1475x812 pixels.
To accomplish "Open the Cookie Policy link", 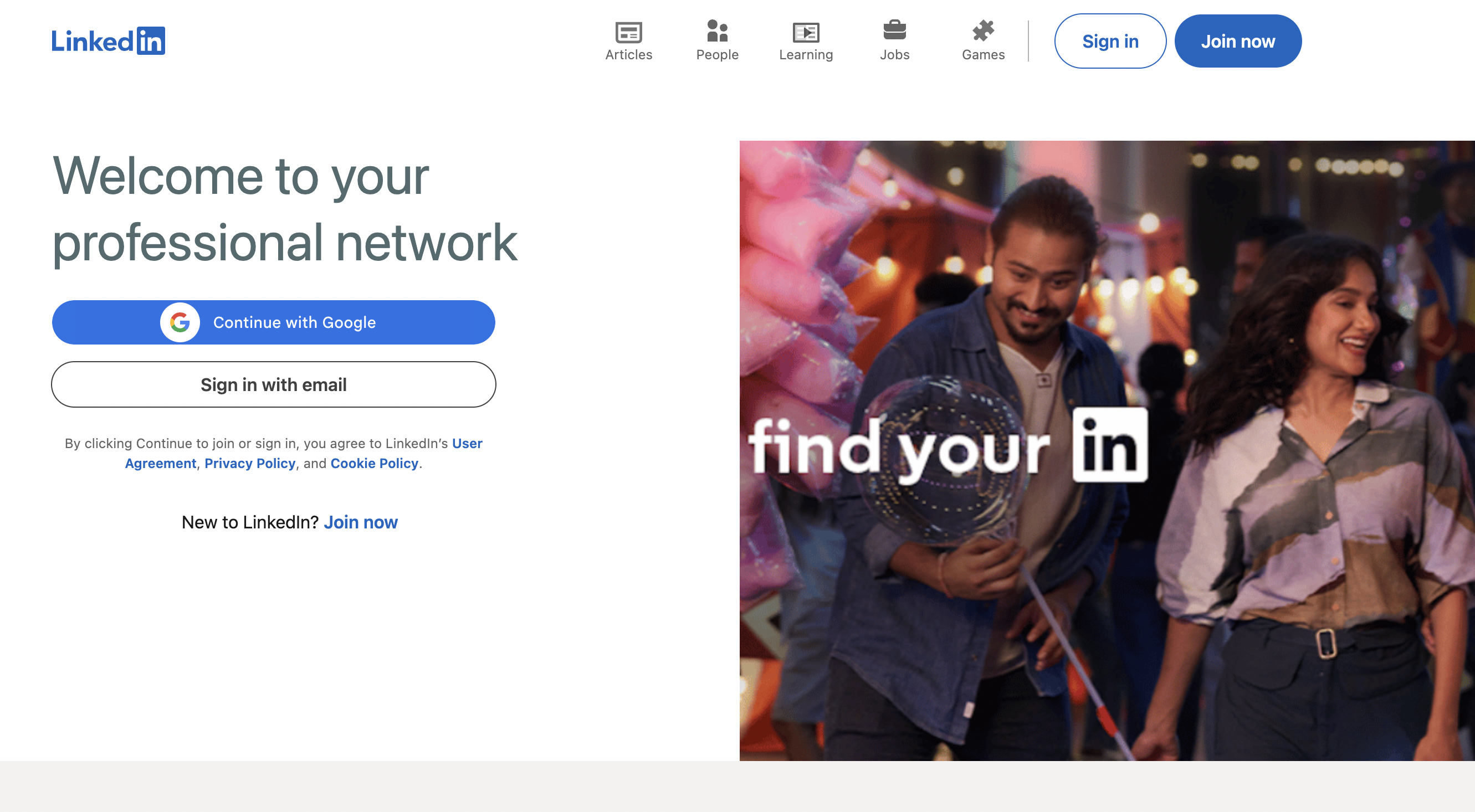I will [374, 464].
